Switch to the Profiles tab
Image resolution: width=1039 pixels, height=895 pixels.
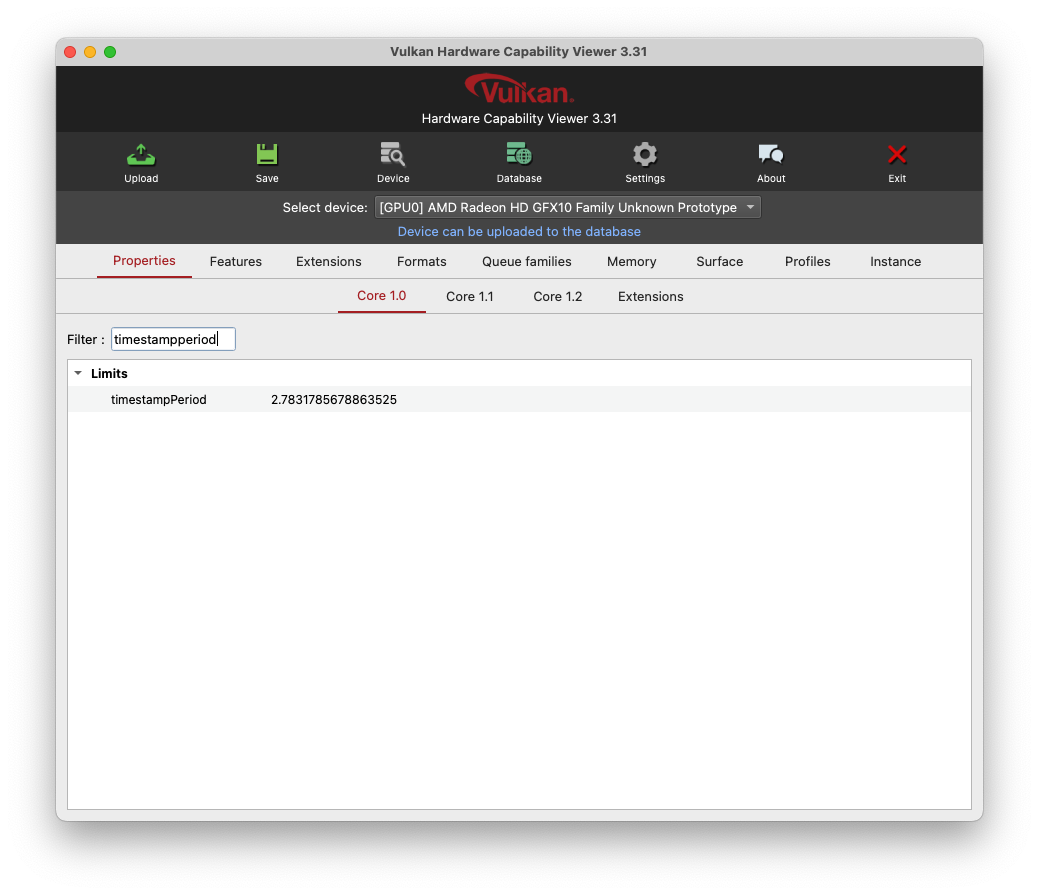pos(807,261)
